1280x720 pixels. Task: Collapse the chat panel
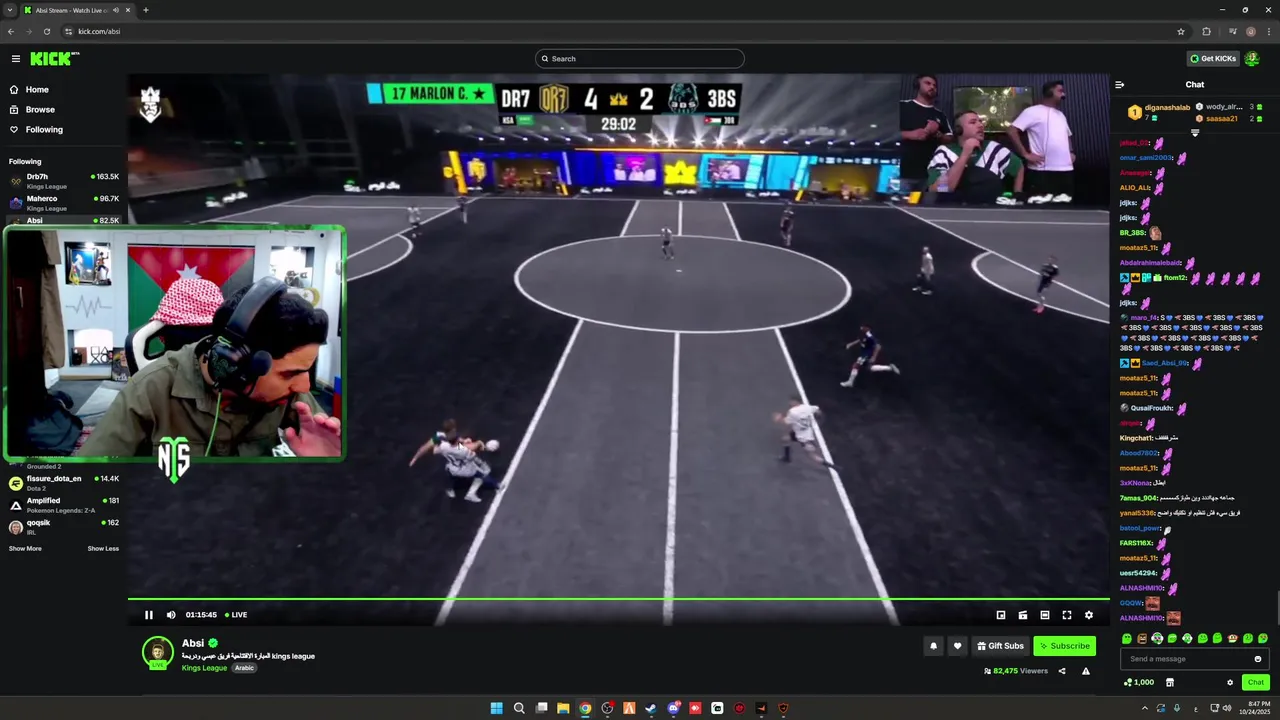click(x=1120, y=85)
